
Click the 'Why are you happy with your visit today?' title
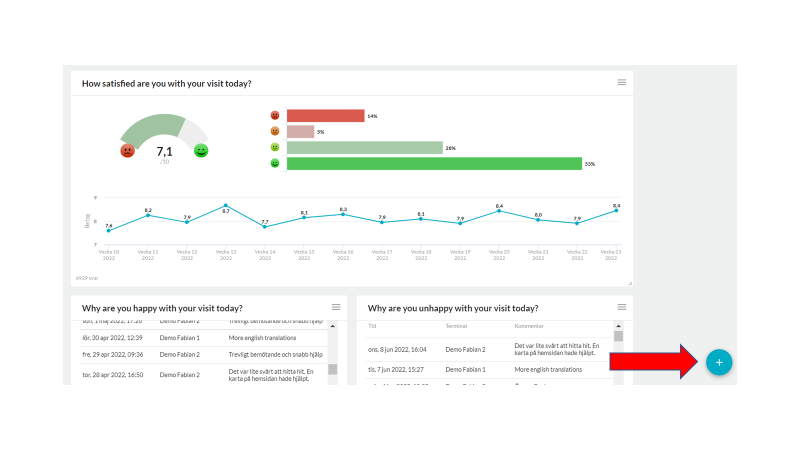[x=162, y=308]
